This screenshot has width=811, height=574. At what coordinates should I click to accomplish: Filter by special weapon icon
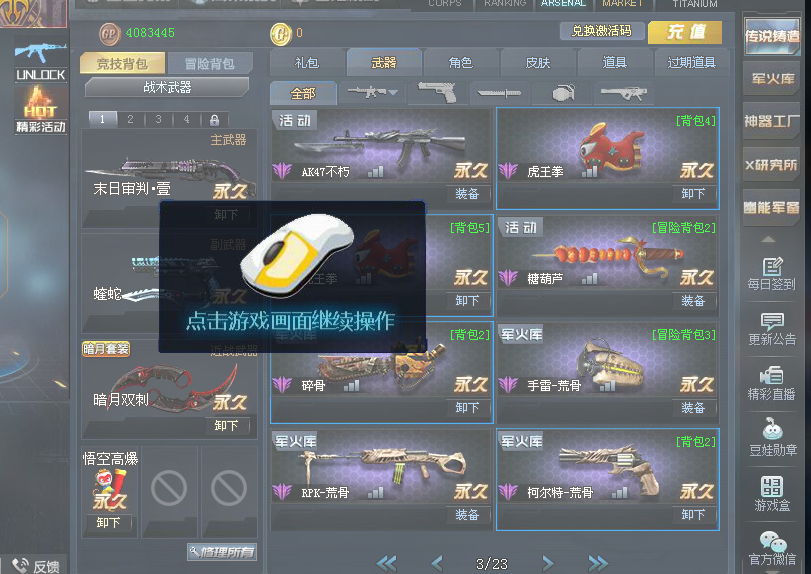624,93
